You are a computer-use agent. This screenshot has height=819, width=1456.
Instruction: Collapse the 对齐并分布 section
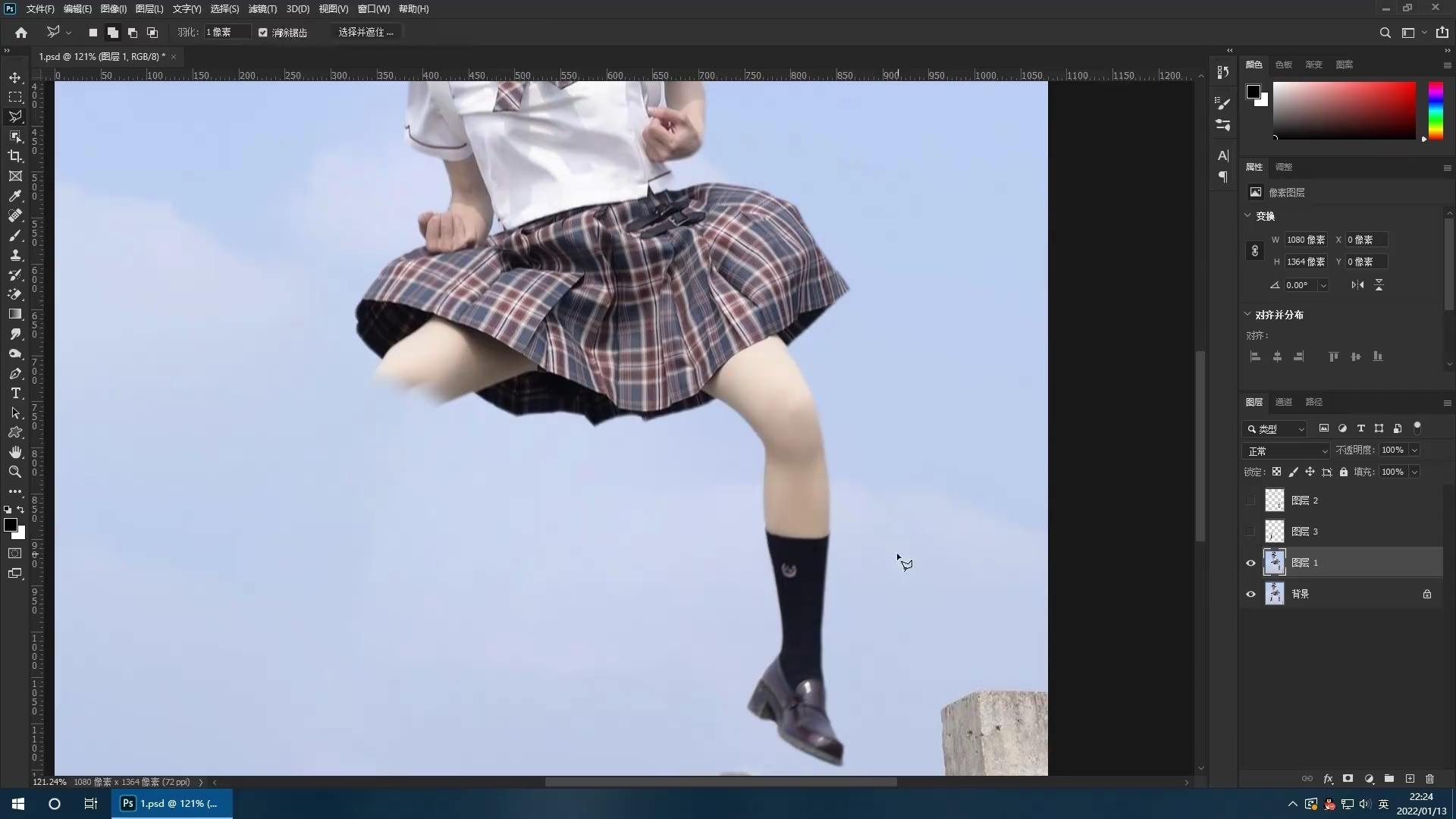[x=1247, y=314]
